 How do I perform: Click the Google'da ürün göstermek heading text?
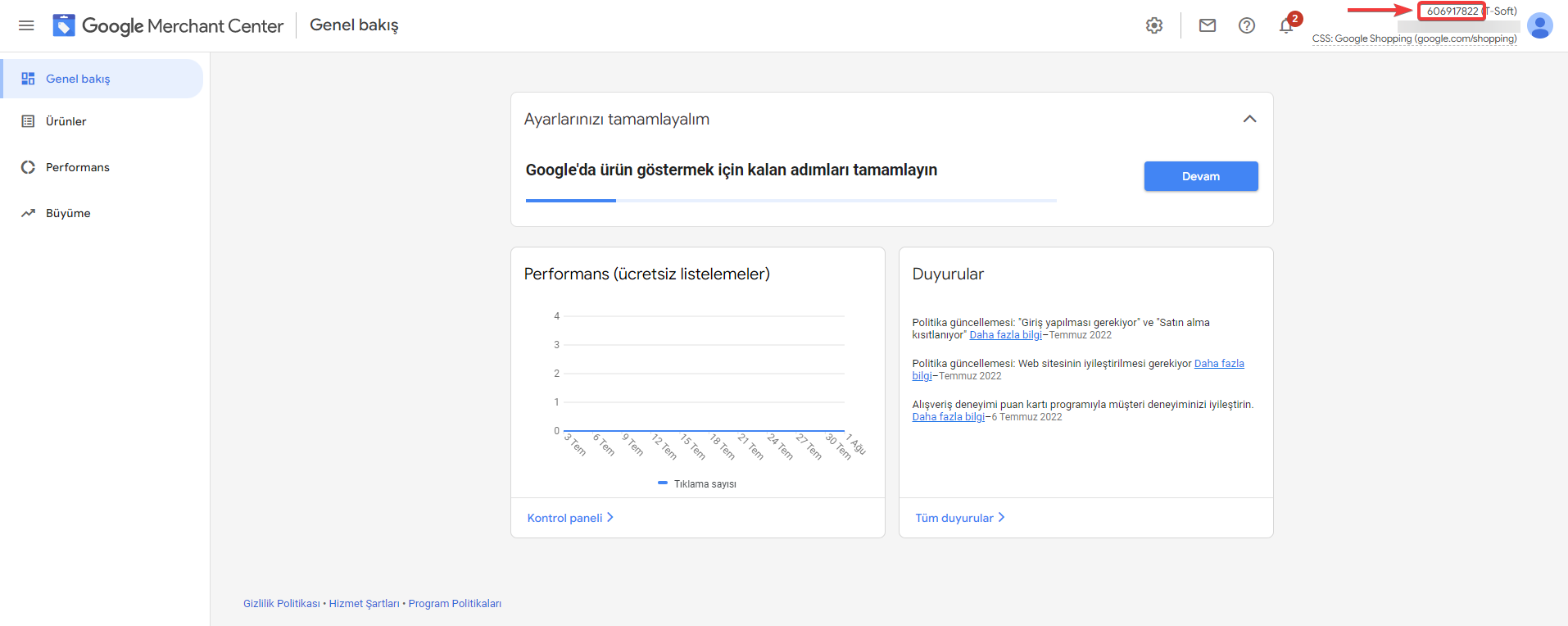pyautogui.click(x=732, y=170)
